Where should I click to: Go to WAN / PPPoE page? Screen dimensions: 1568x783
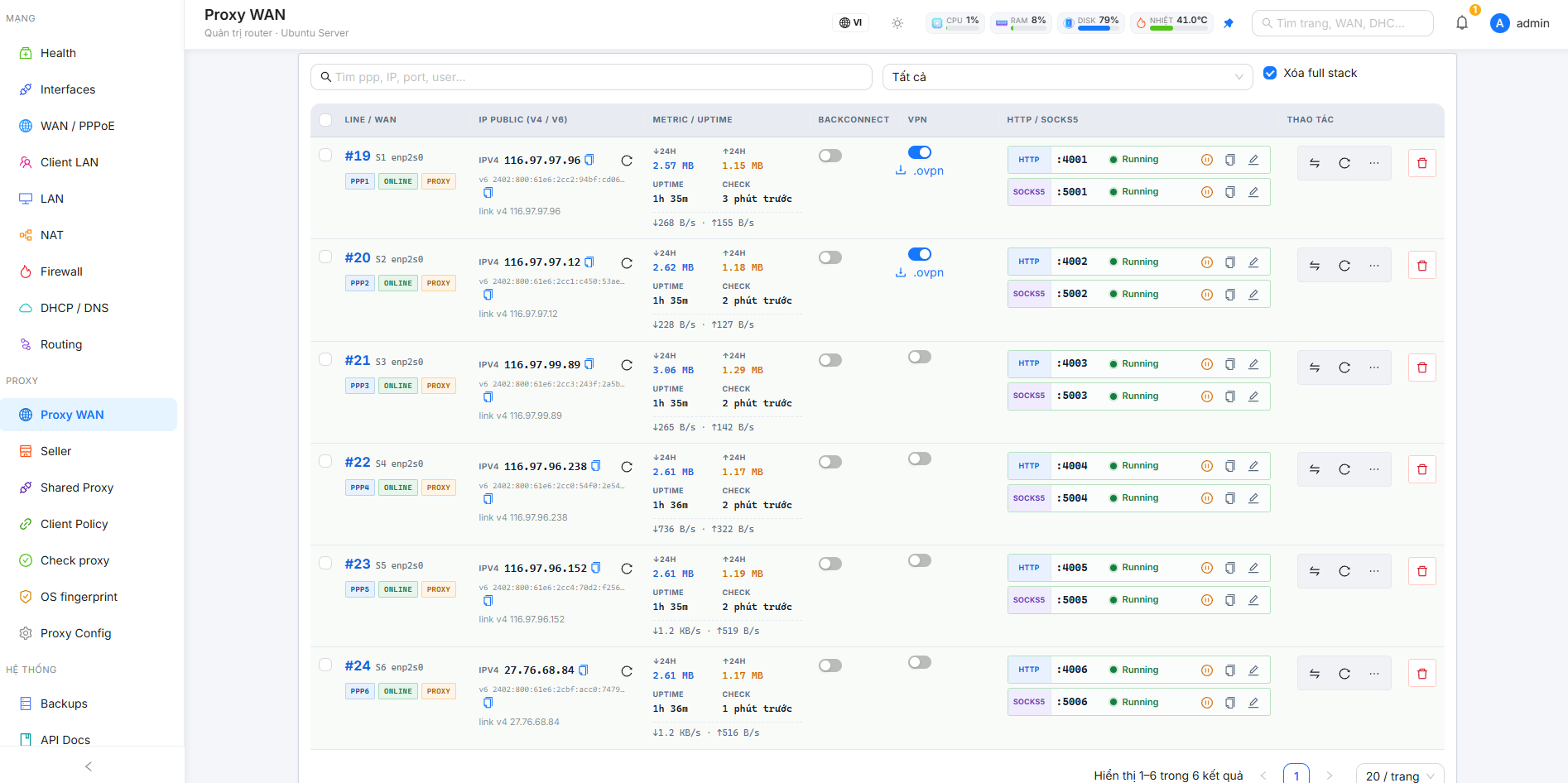(x=89, y=126)
